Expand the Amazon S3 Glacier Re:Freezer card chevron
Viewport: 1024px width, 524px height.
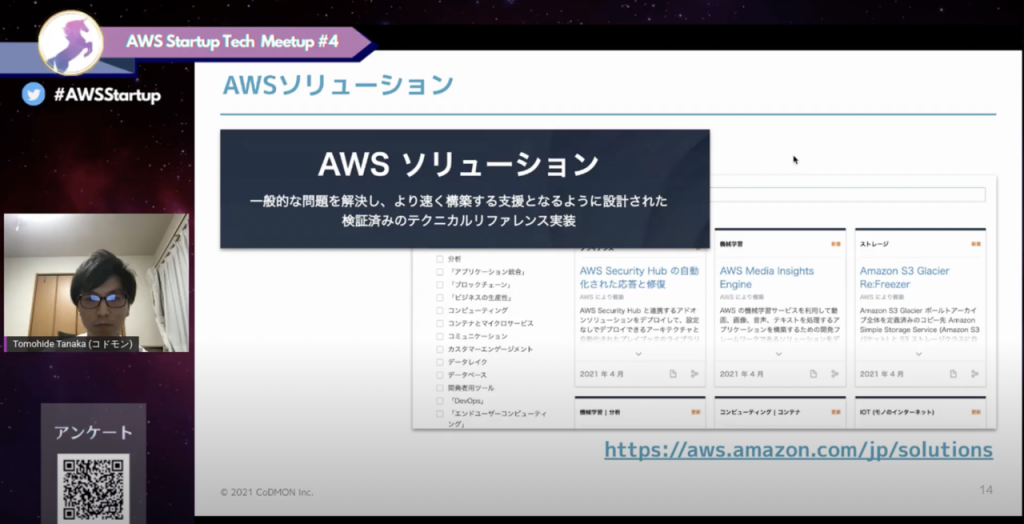click(919, 354)
